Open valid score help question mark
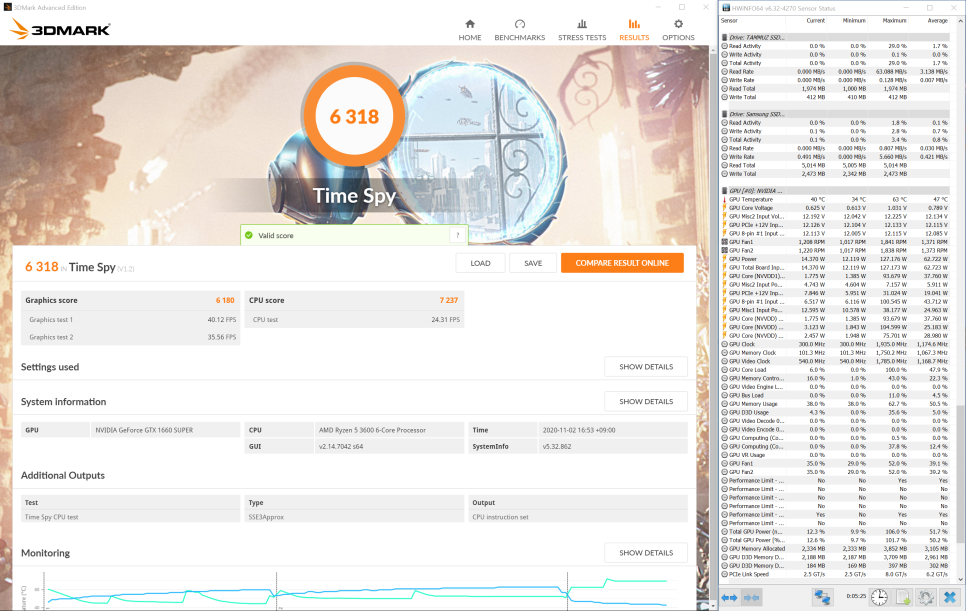The height and width of the screenshot is (611, 966). [458, 235]
